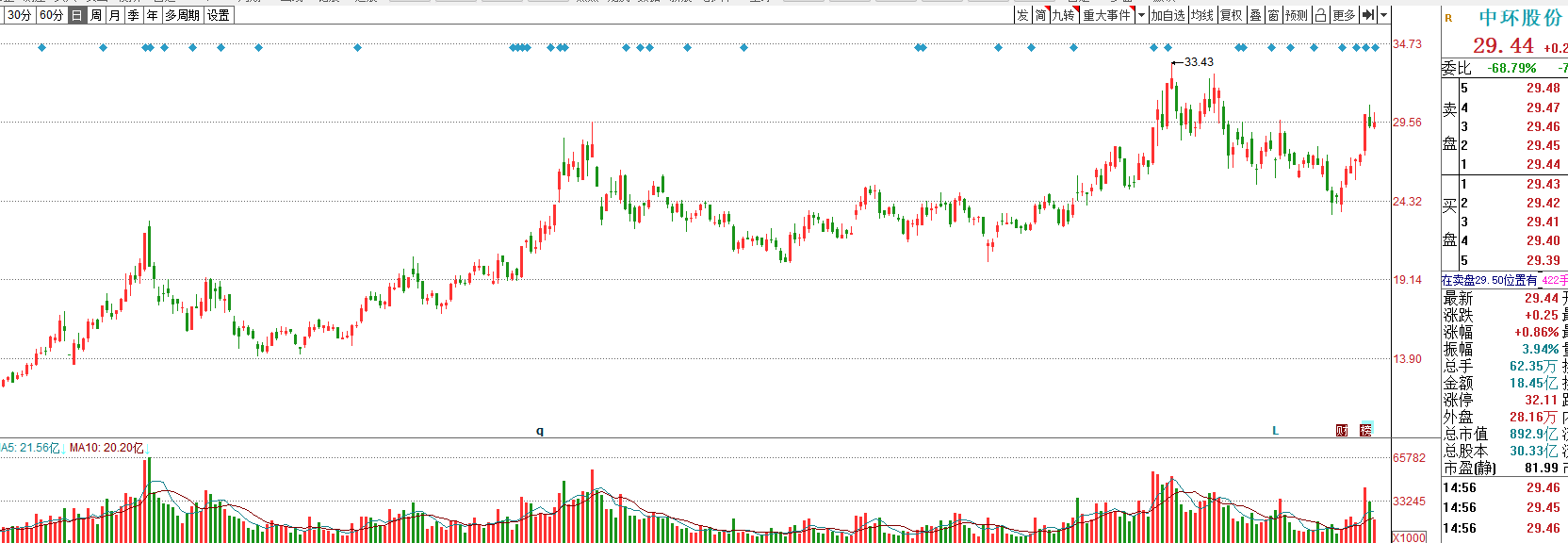This screenshot has width=1568, height=543.
Task: Click the L marker on chart axis
Action: pos(1276,431)
